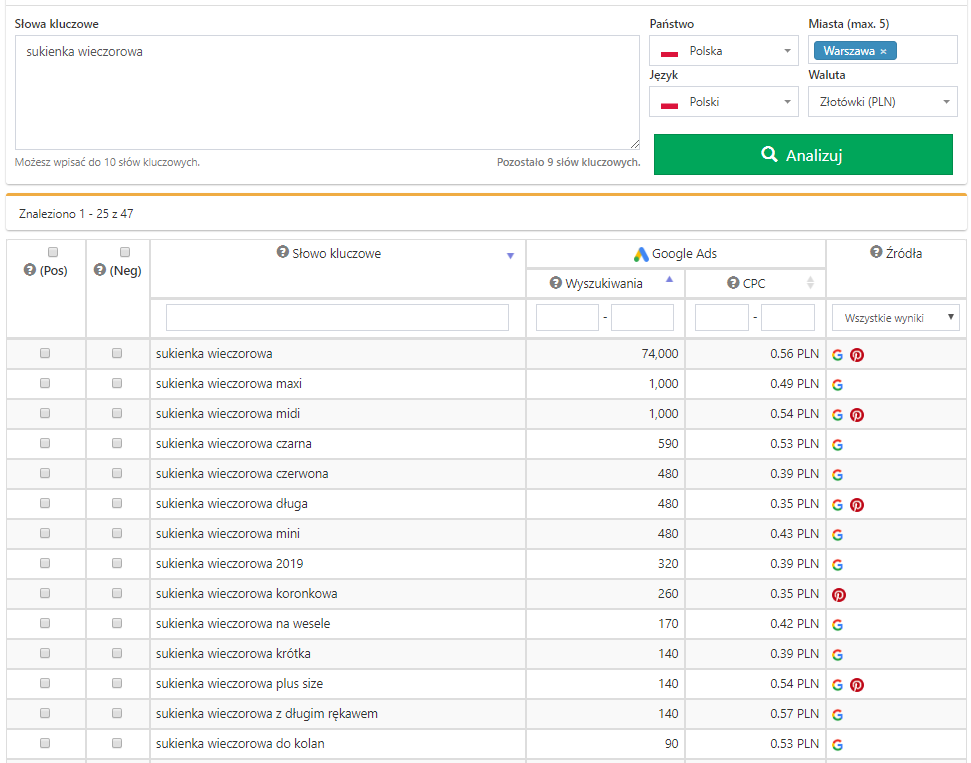The image size is (971, 763).
Task: Click Google icon in sukienka wieczorowa czarna row
Action: coord(838,445)
